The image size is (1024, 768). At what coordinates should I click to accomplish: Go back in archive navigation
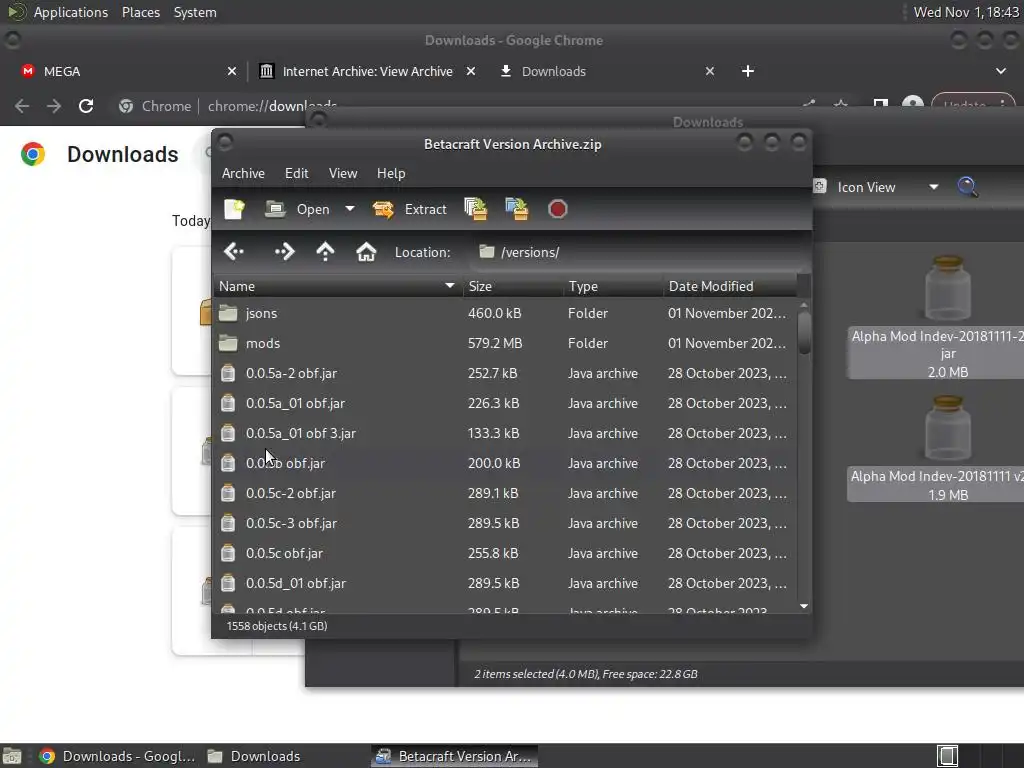234,252
